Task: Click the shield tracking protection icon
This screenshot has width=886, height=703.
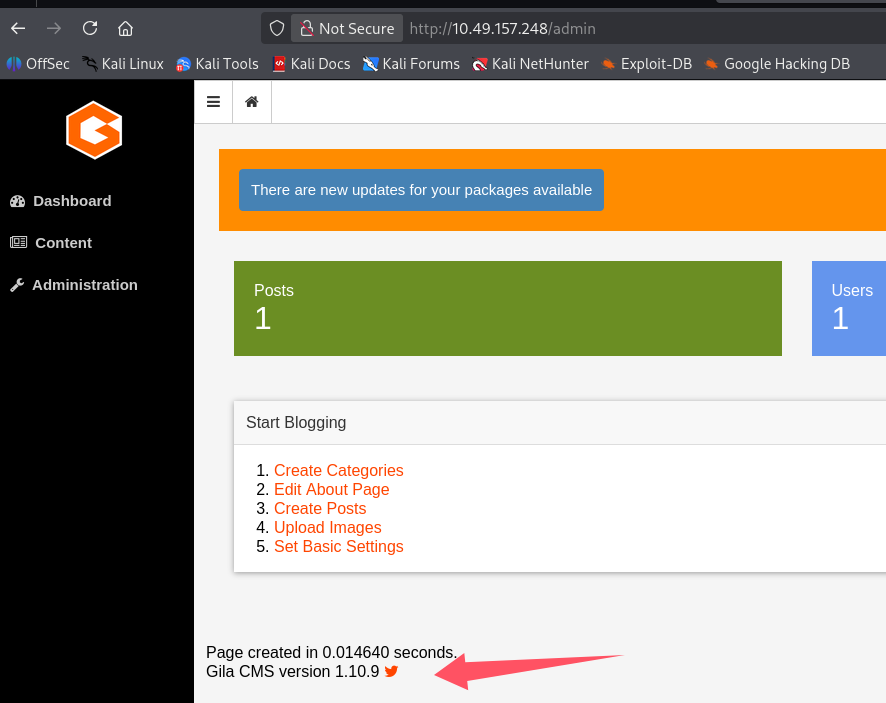Action: click(278, 28)
